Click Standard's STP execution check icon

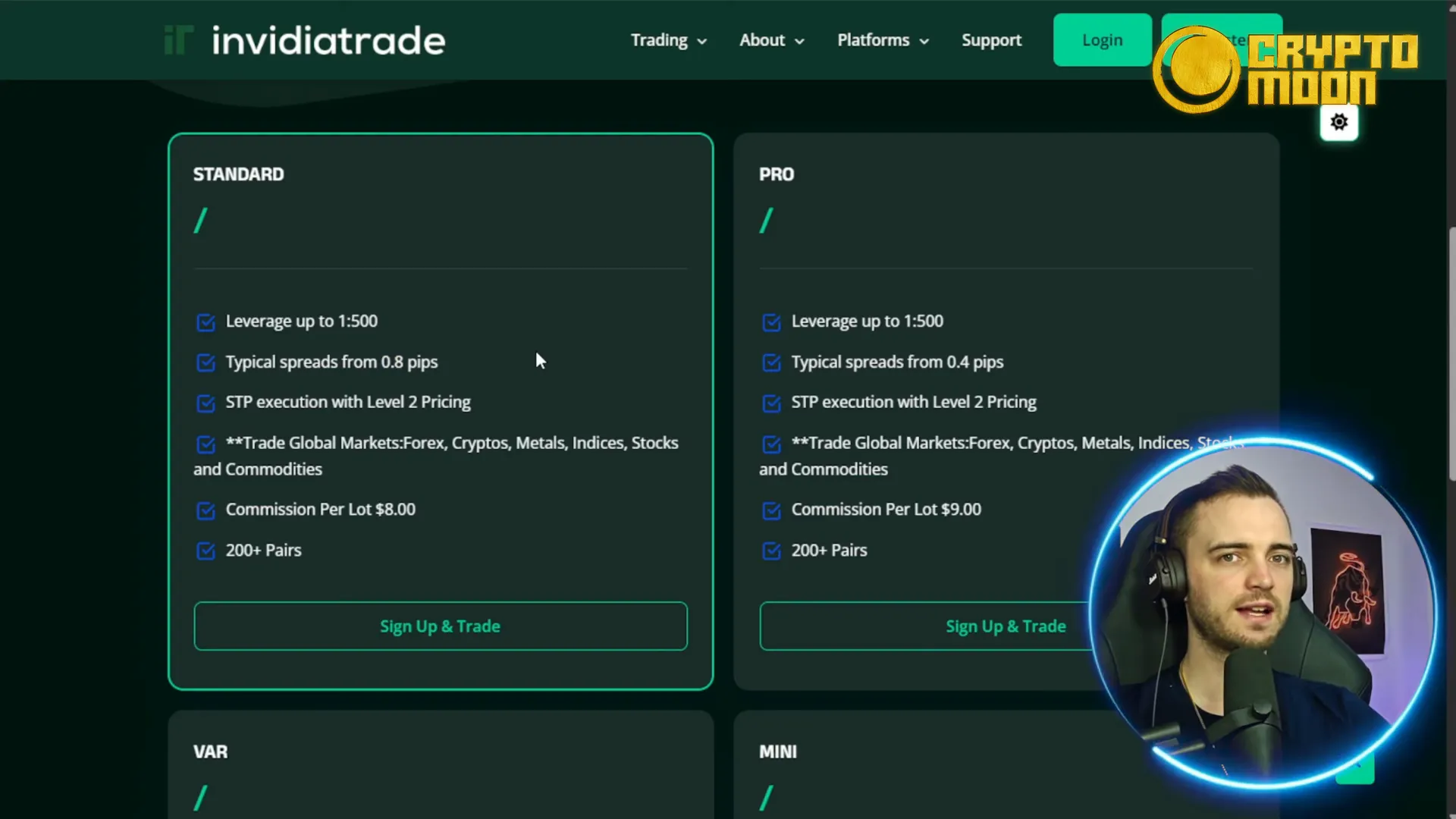[x=206, y=403]
